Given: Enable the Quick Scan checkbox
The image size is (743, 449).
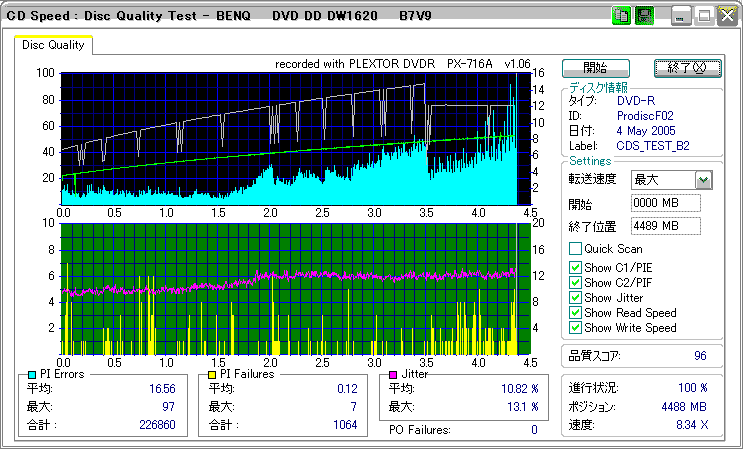Looking at the screenshot, I should 575,249.
